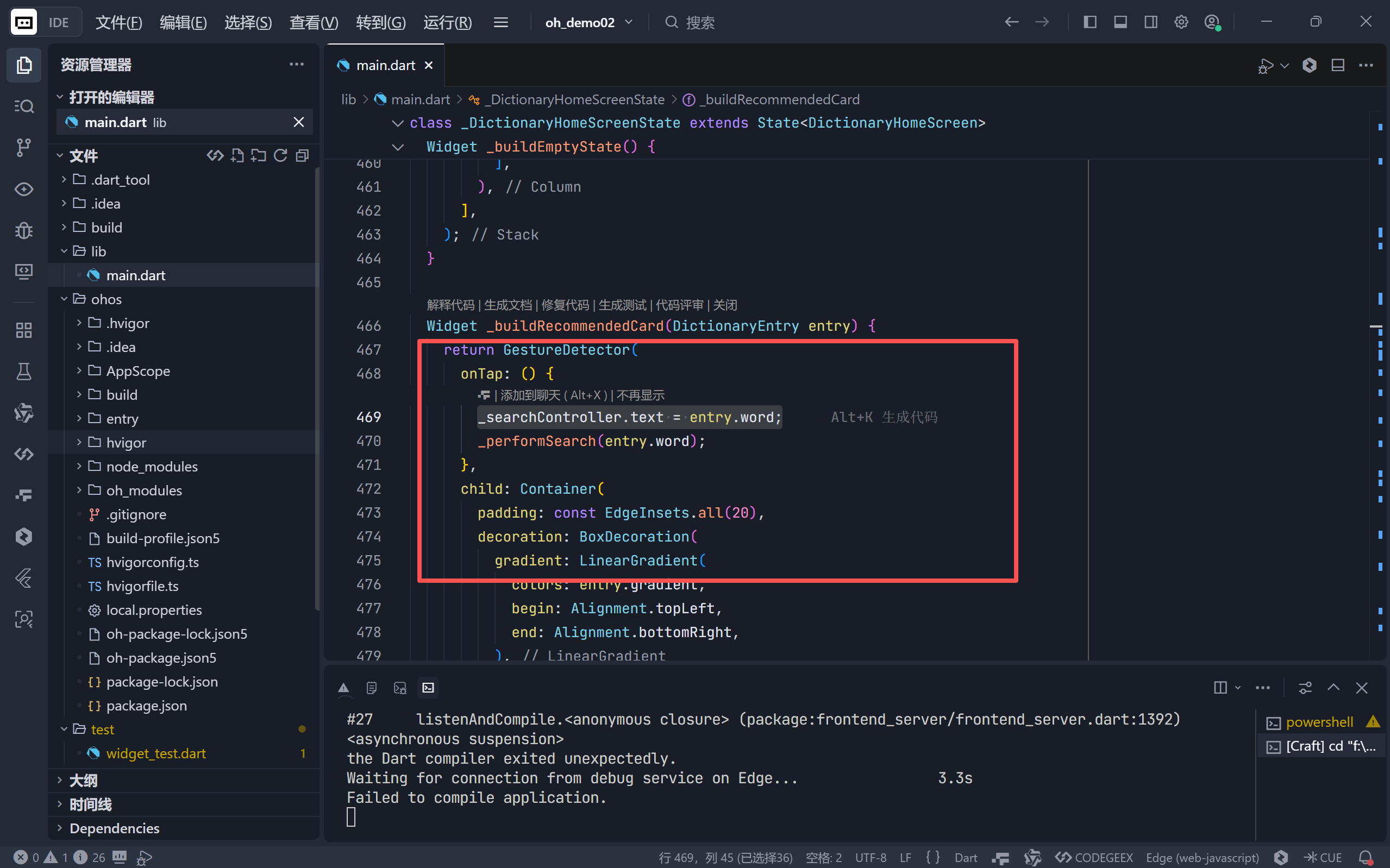This screenshot has width=1390, height=868.
Task: Open the 运行(R) menu
Action: click(447, 22)
